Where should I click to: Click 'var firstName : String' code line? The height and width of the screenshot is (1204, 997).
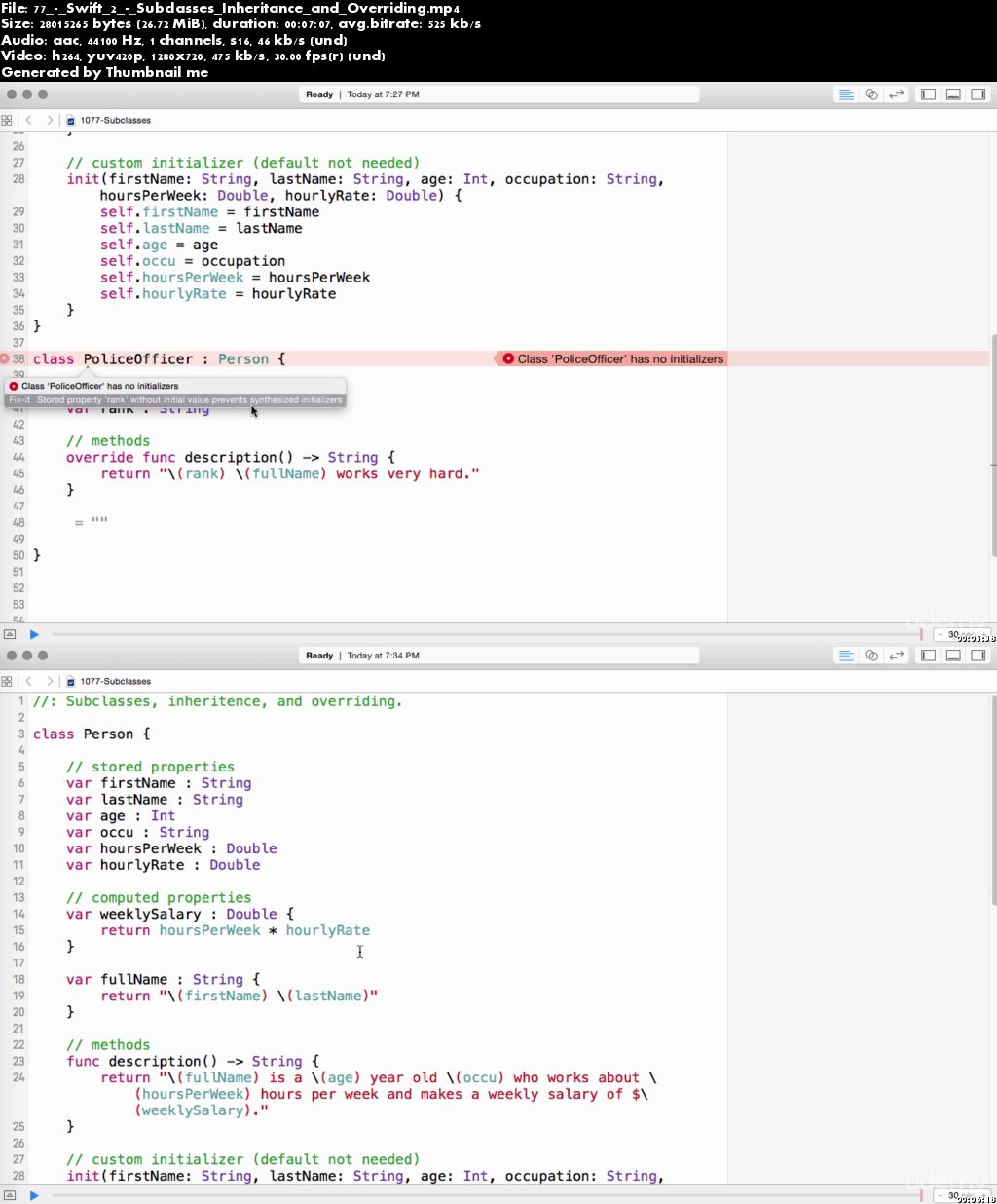[x=159, y=783]
